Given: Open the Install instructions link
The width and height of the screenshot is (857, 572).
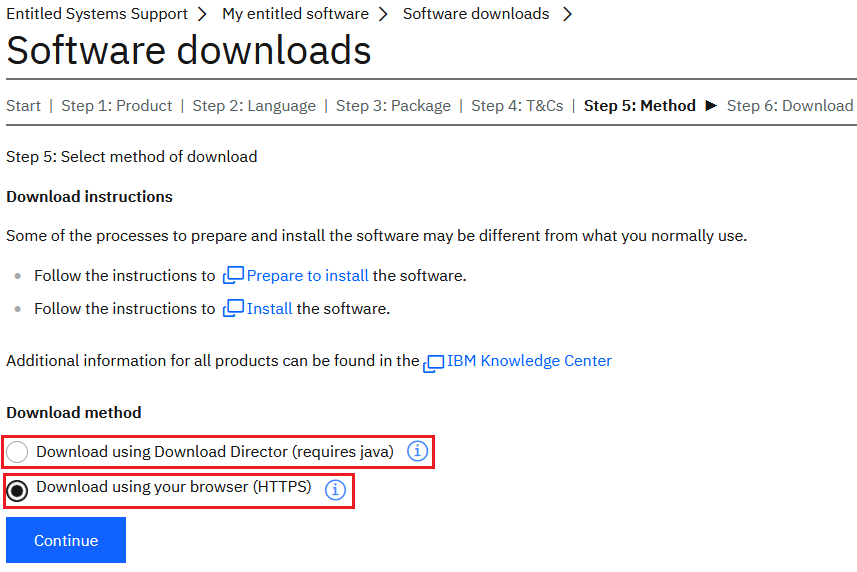Looking at the screenshot, I should click(269, 308).
